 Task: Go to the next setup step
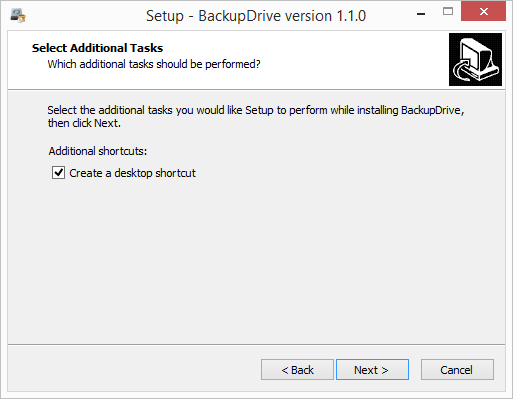pyautogui.click(x=372, y=370)
